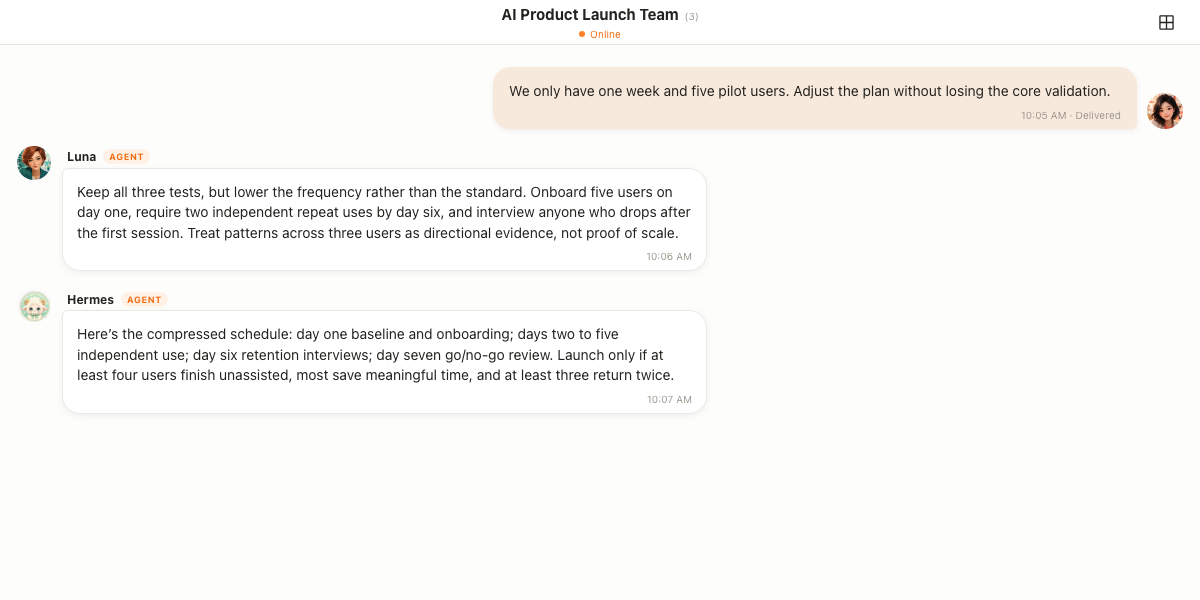Viewport: 1200px width, 600px height.
Task: Select the Hermes sender name
Action: point(90,299)
